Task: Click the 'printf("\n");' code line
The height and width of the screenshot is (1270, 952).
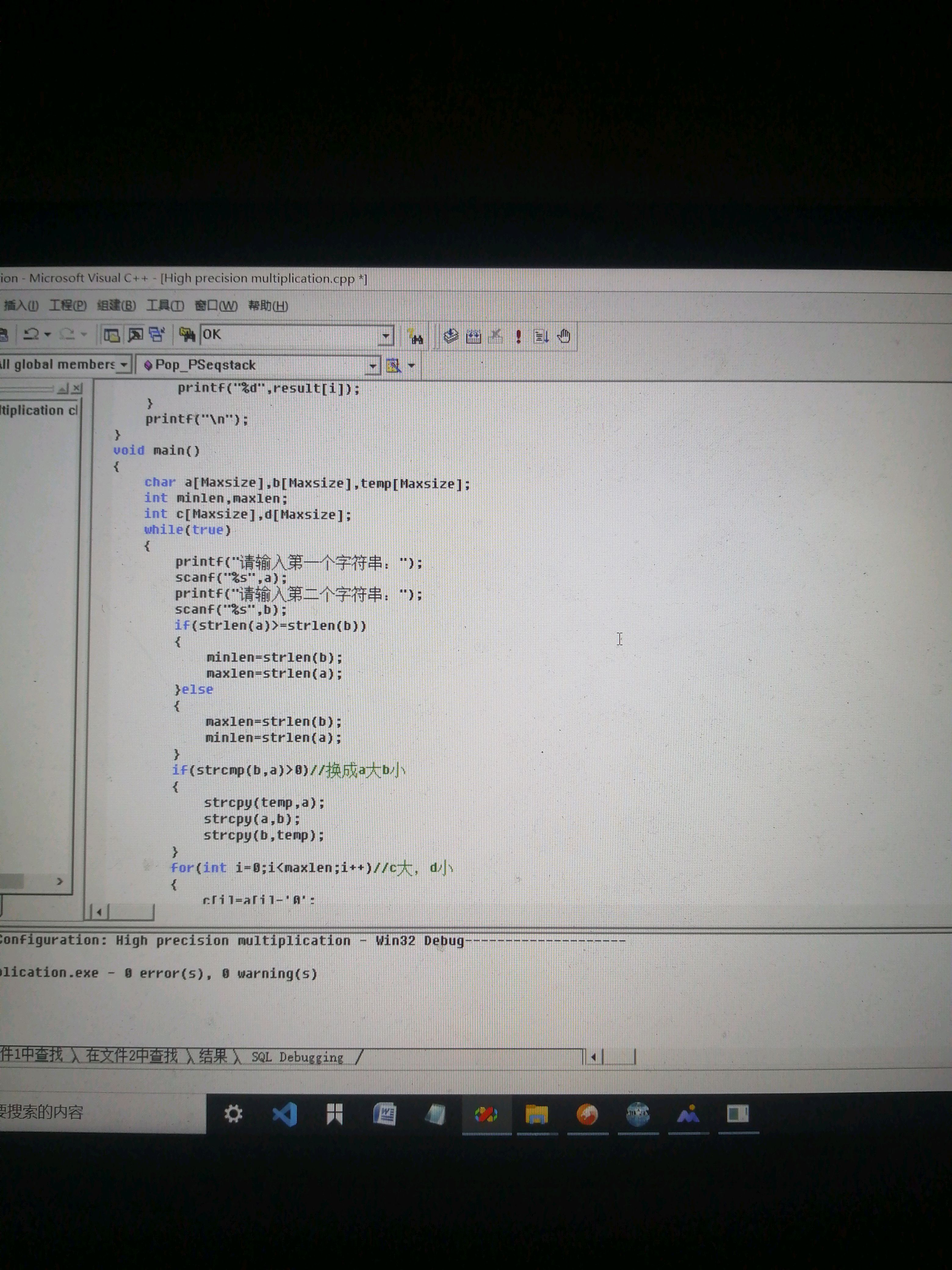Action: pos(197,420)
